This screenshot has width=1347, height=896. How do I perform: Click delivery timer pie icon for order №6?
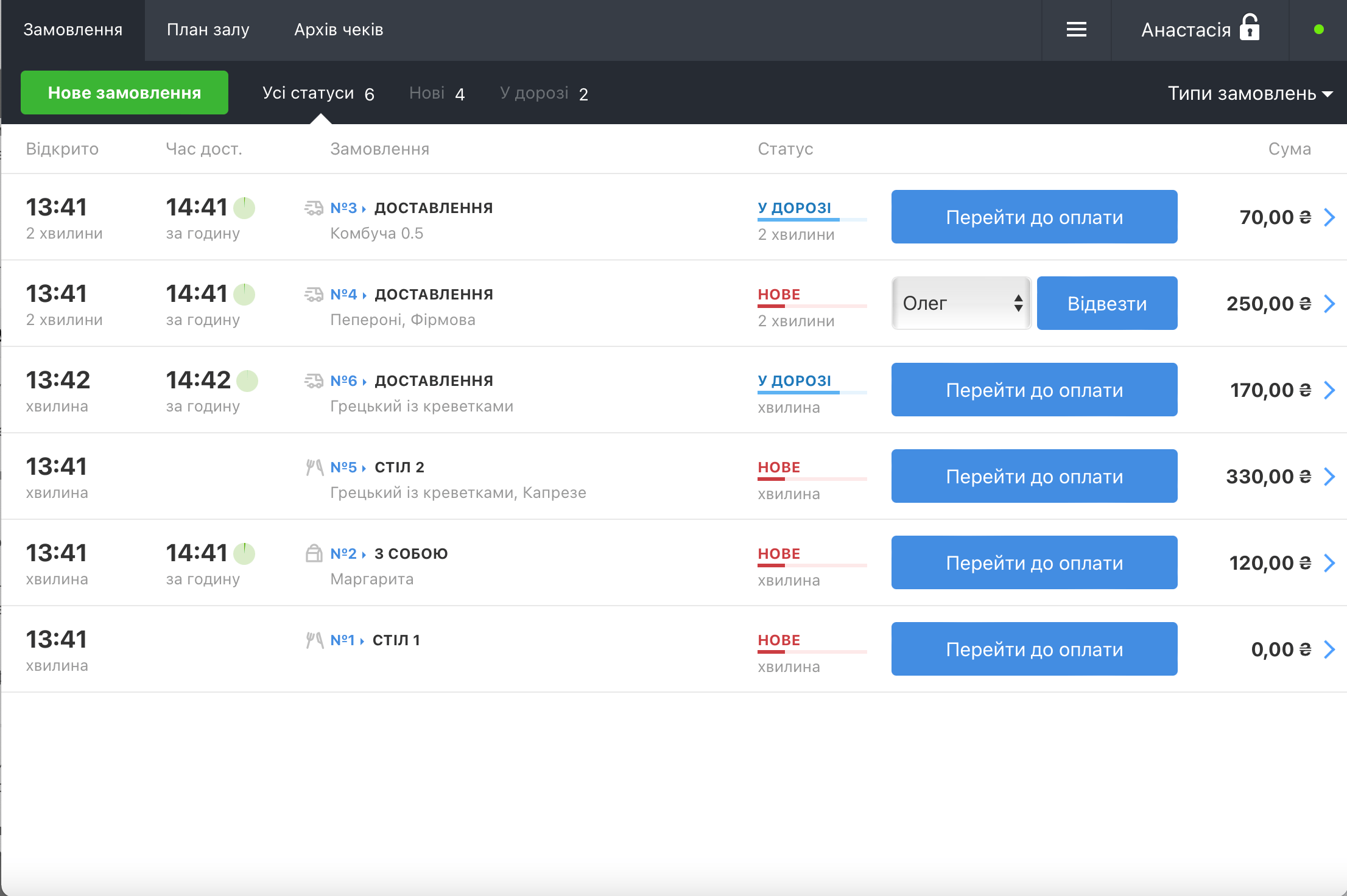pyautogui.click(x=247, y=381)
